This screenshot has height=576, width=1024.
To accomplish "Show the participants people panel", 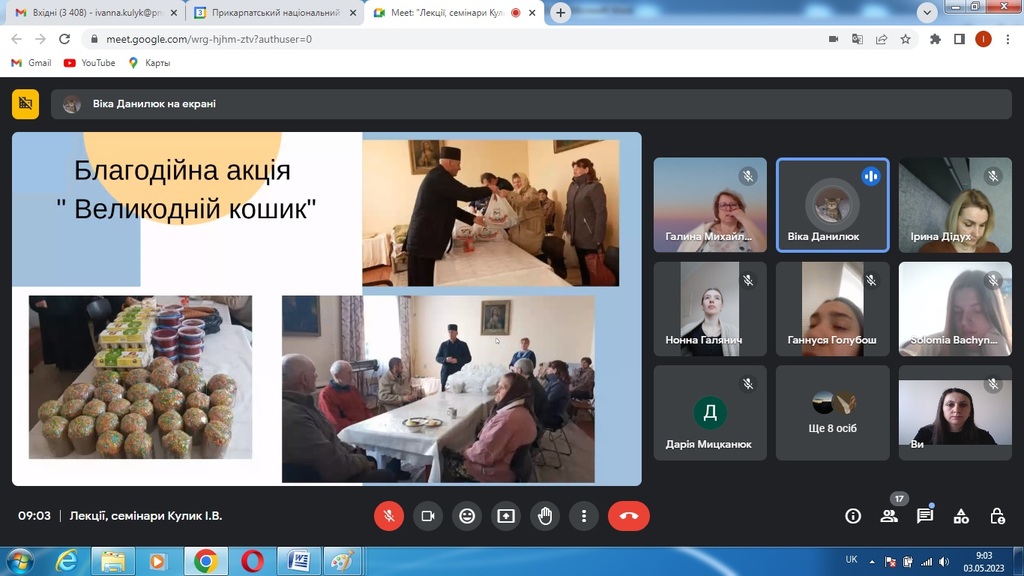I will tap(889, 516).
